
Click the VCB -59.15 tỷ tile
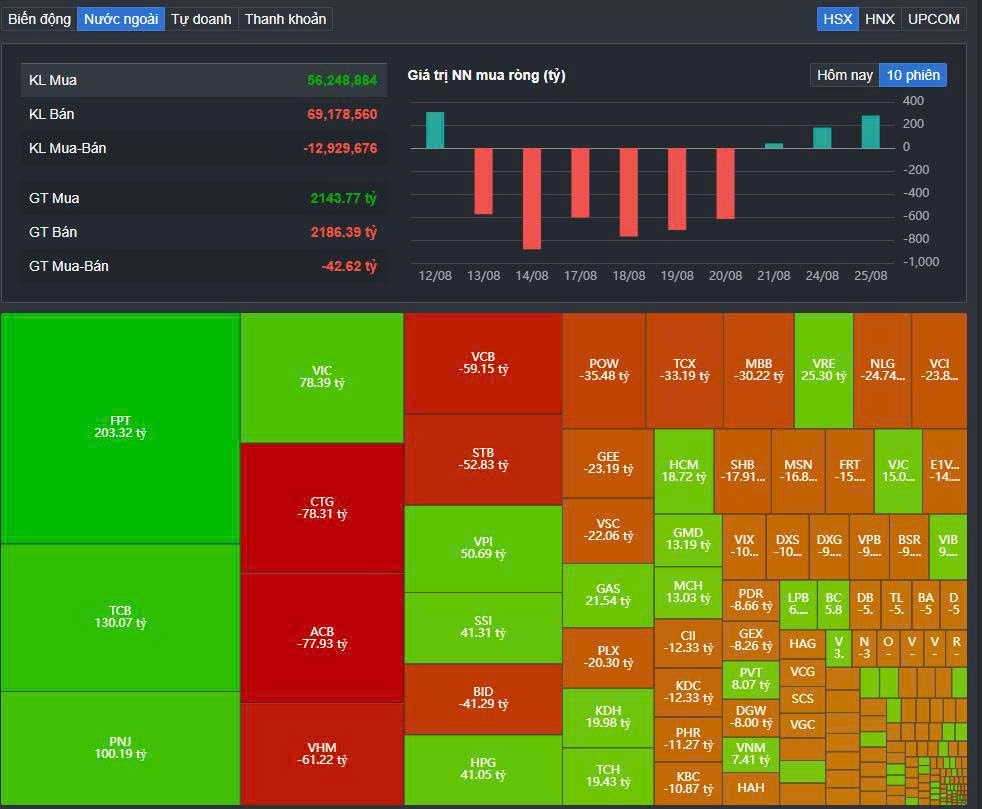pyautogui.click(x=483, y=363)
